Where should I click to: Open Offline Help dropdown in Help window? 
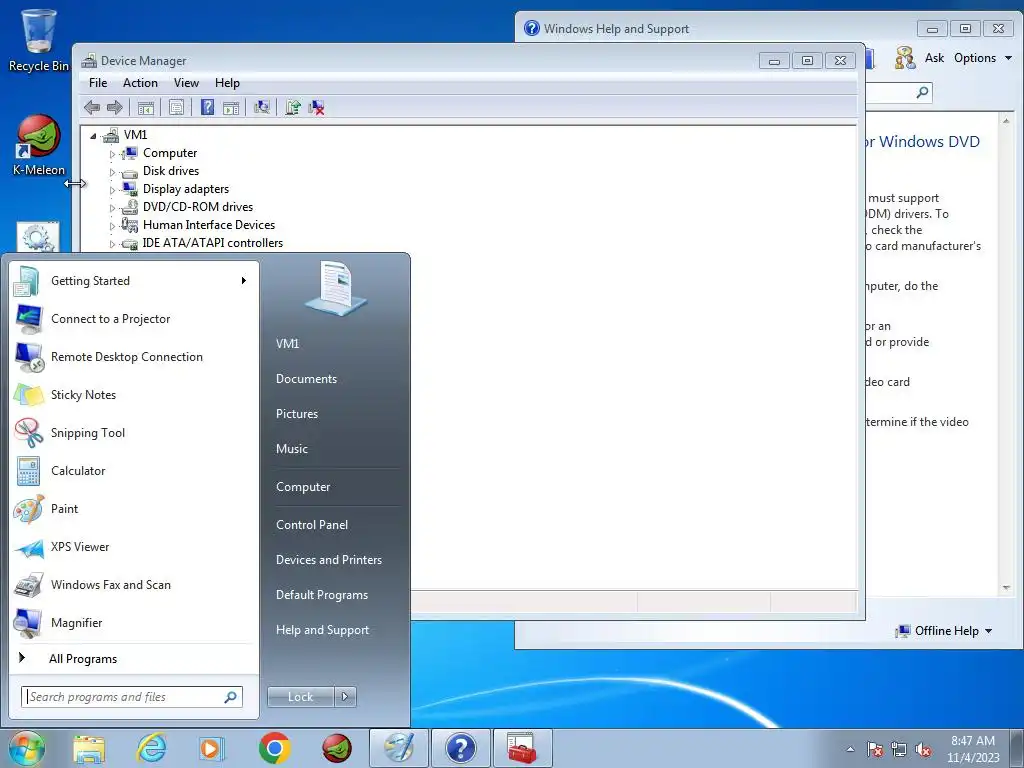pyautogui.click(x=944, y=631)
